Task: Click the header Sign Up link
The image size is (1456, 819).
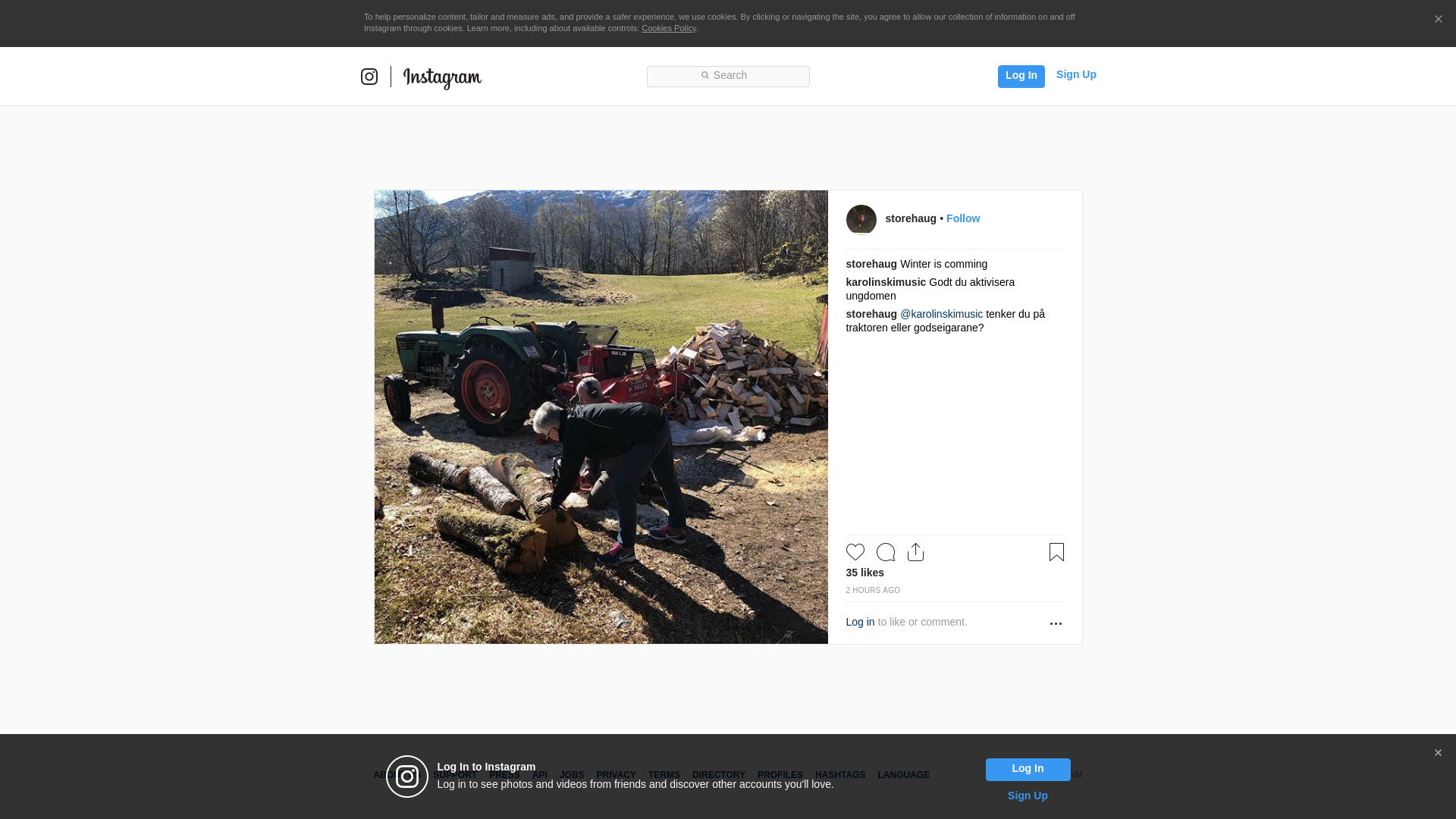Action: click(1076, 74)
